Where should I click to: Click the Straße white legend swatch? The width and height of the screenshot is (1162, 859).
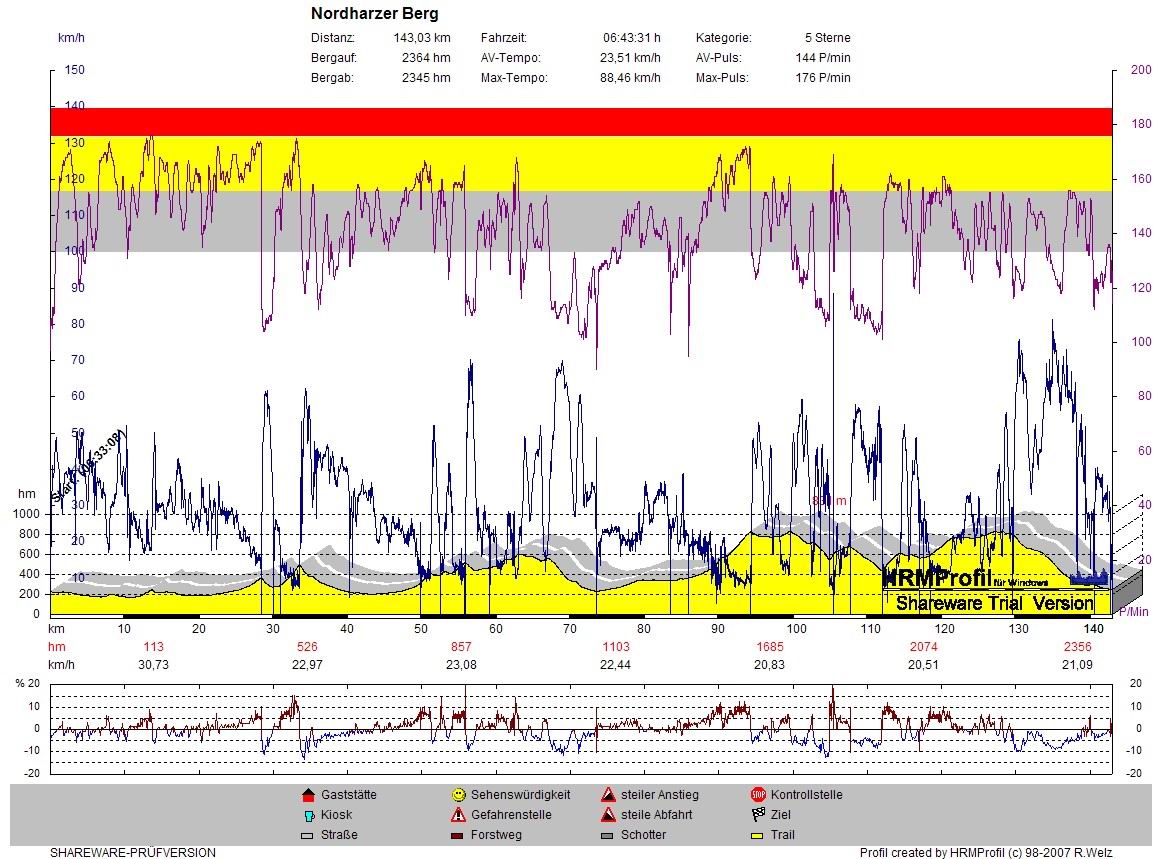(308, 835)
